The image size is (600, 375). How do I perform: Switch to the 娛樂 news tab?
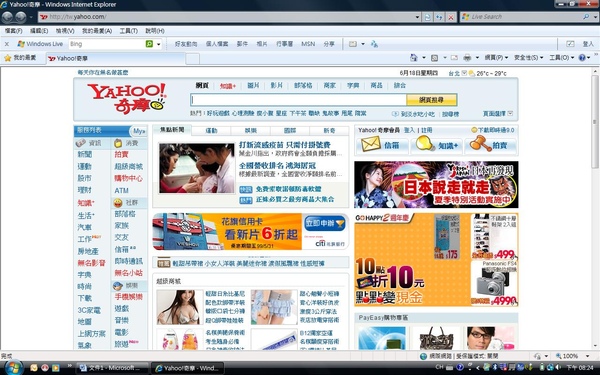[x=251, y=130]
